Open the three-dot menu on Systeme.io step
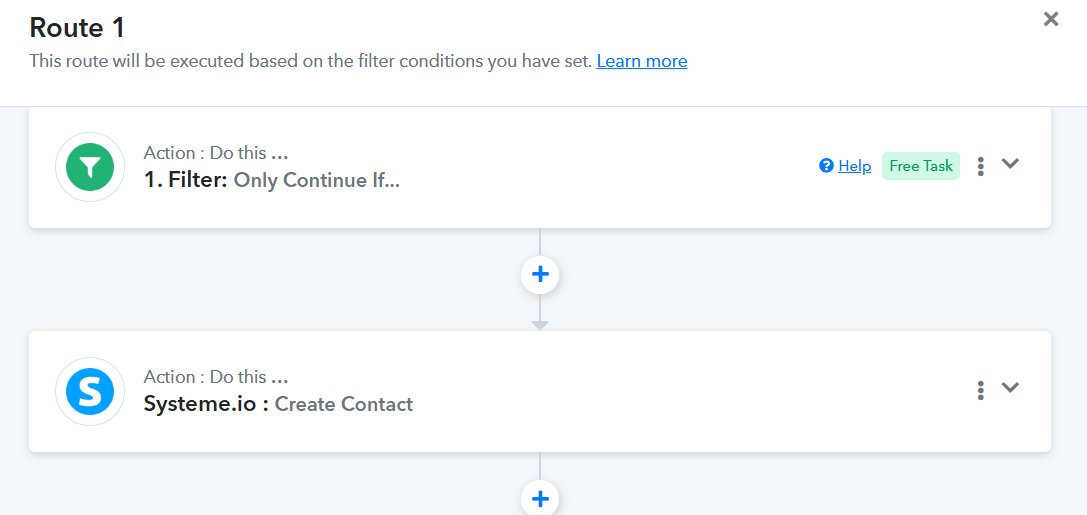1087x515 pixels. point(981,390)
